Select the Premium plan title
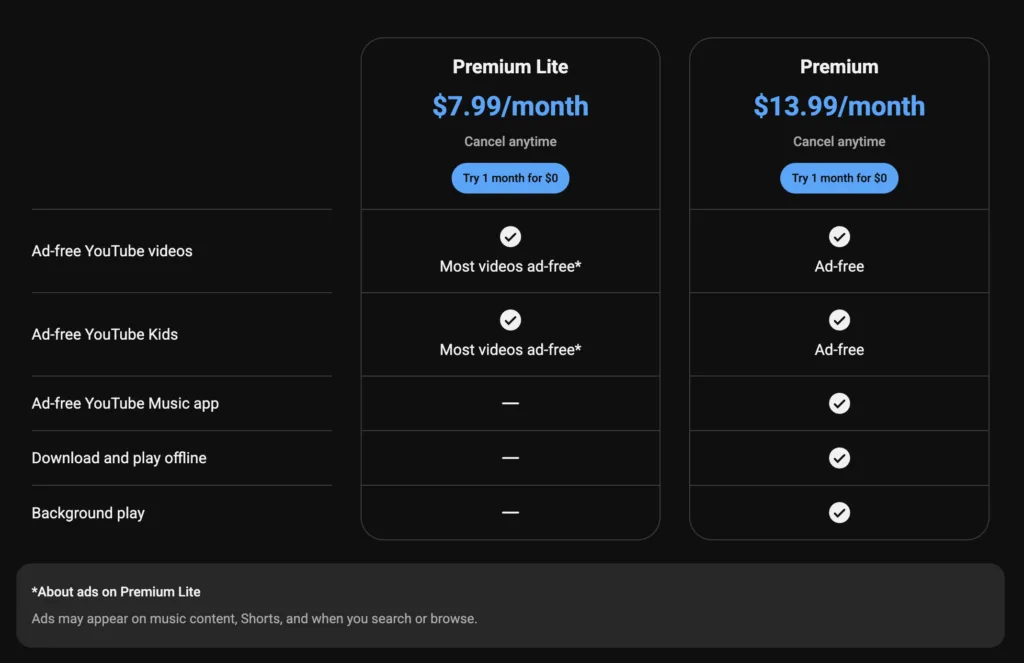This screenshot has height=663, width=1024. click(839, 67)
